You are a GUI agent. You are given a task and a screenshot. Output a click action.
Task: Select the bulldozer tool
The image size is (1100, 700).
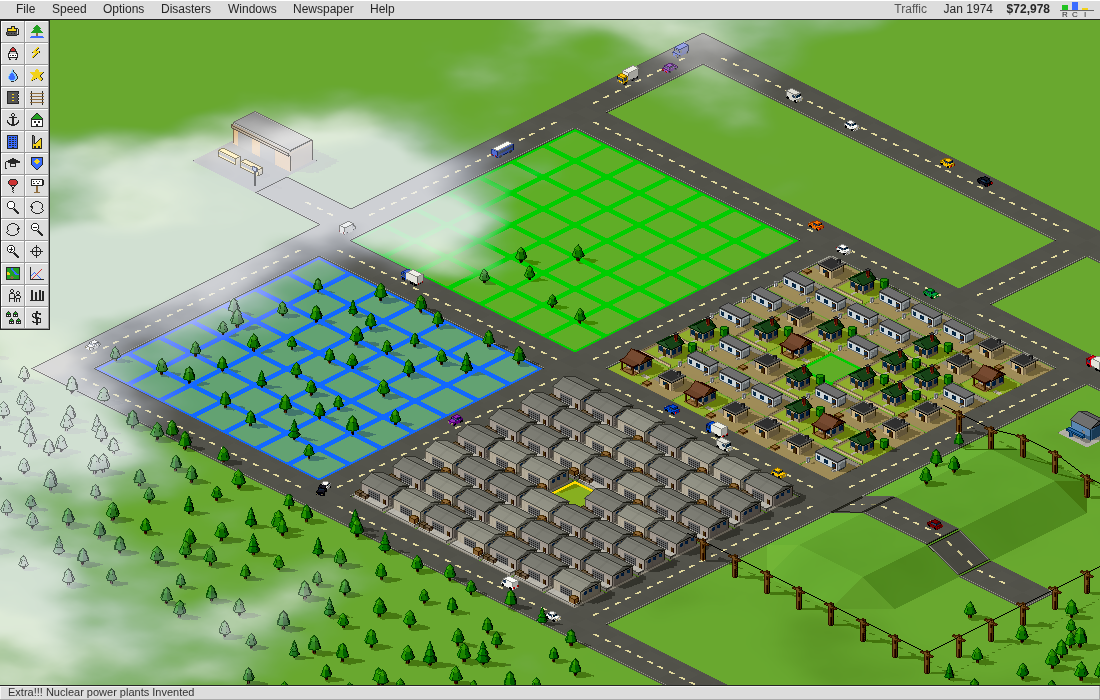coord(13,32)
